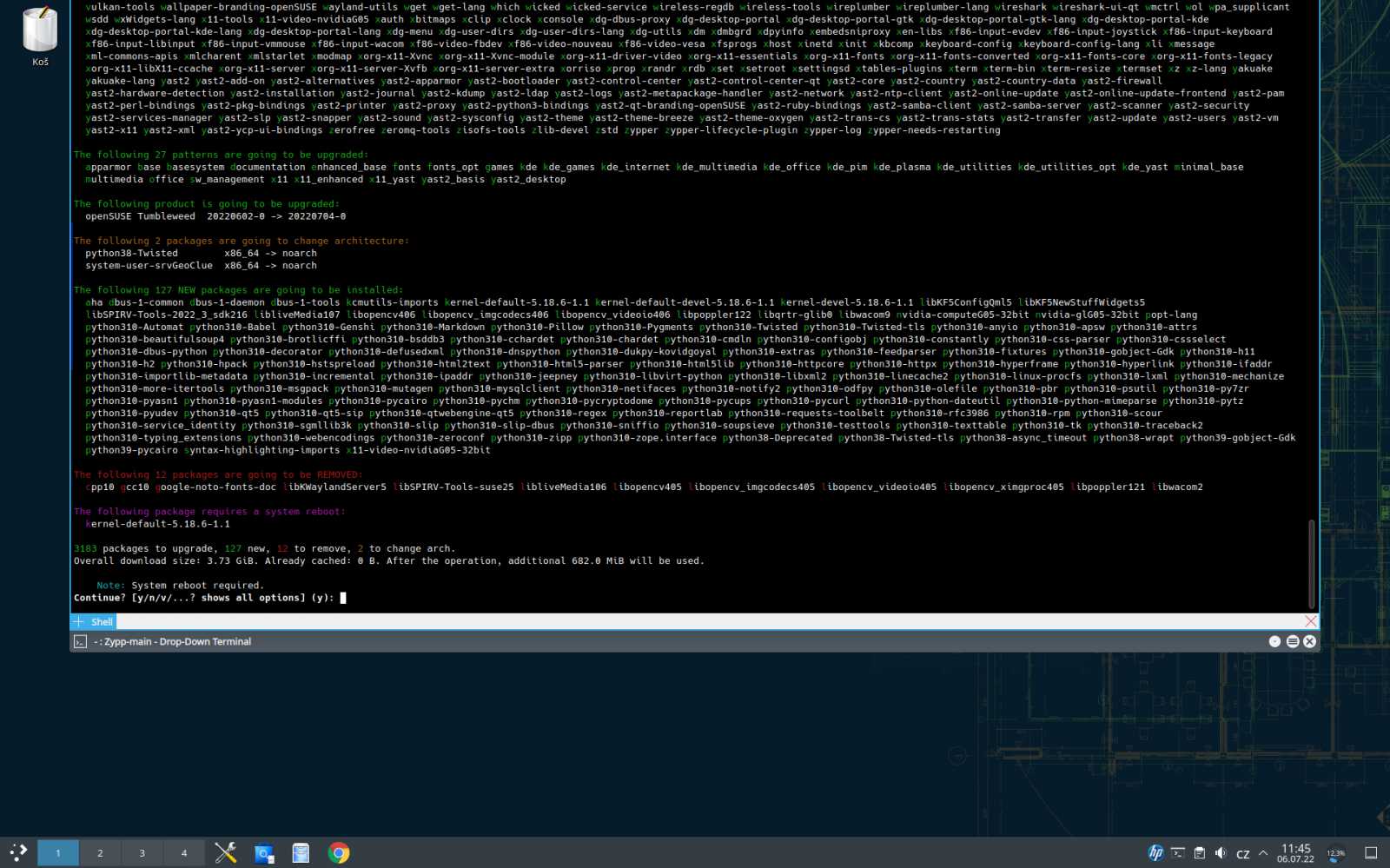Switch to virtual desktop 1
Screen dimensions: 1390x868
[x=58, y=853]
